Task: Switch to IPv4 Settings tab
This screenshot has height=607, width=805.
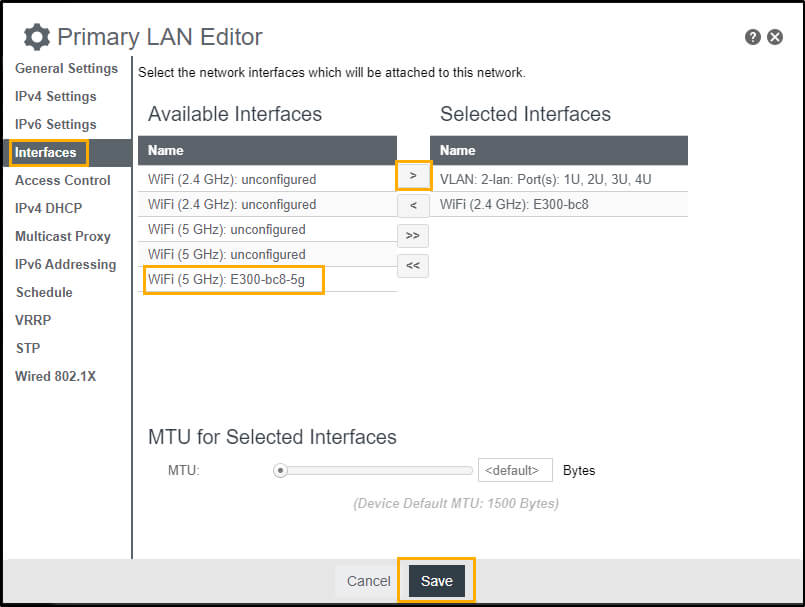Action: [x=56, y=97]
